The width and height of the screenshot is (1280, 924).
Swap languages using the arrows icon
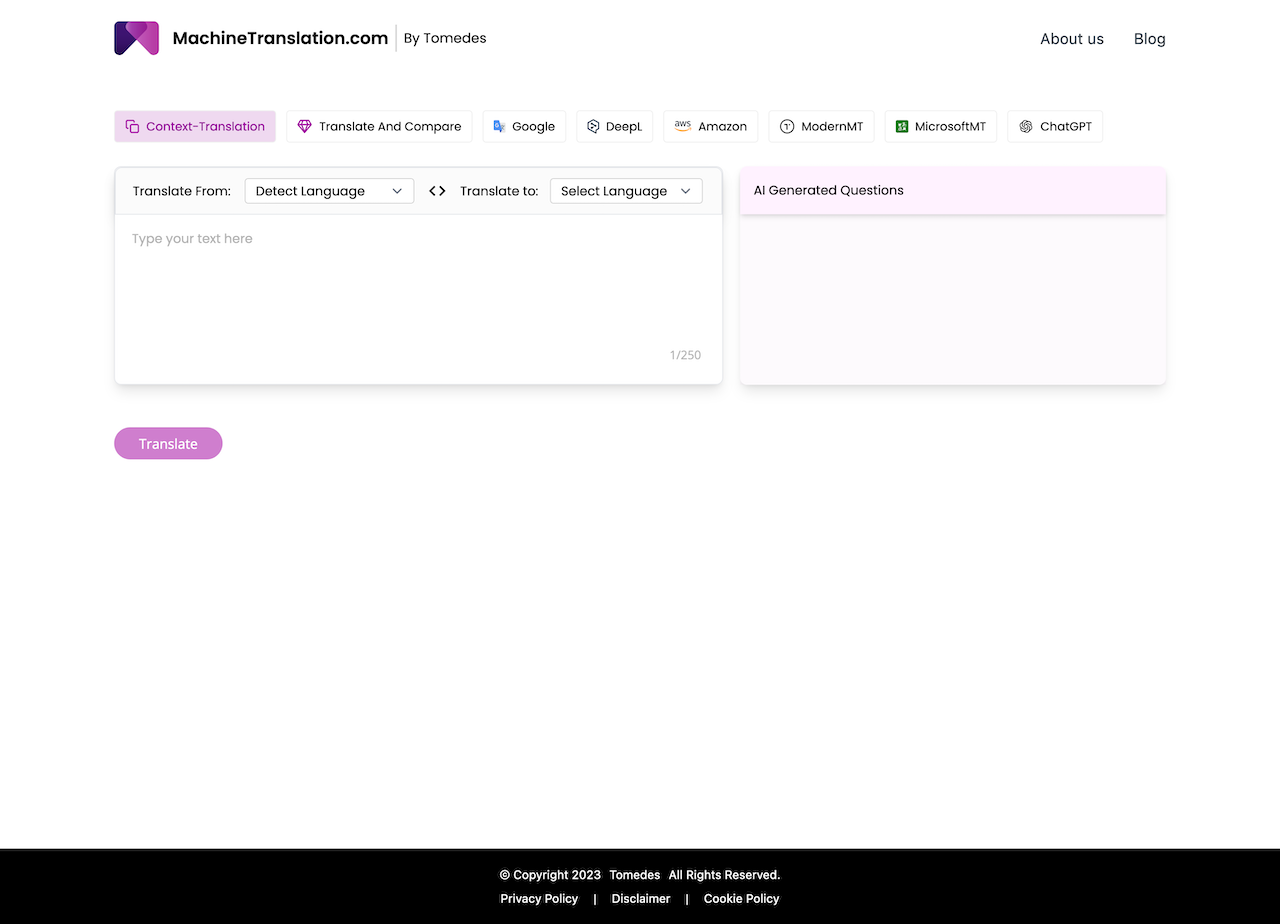437,191
